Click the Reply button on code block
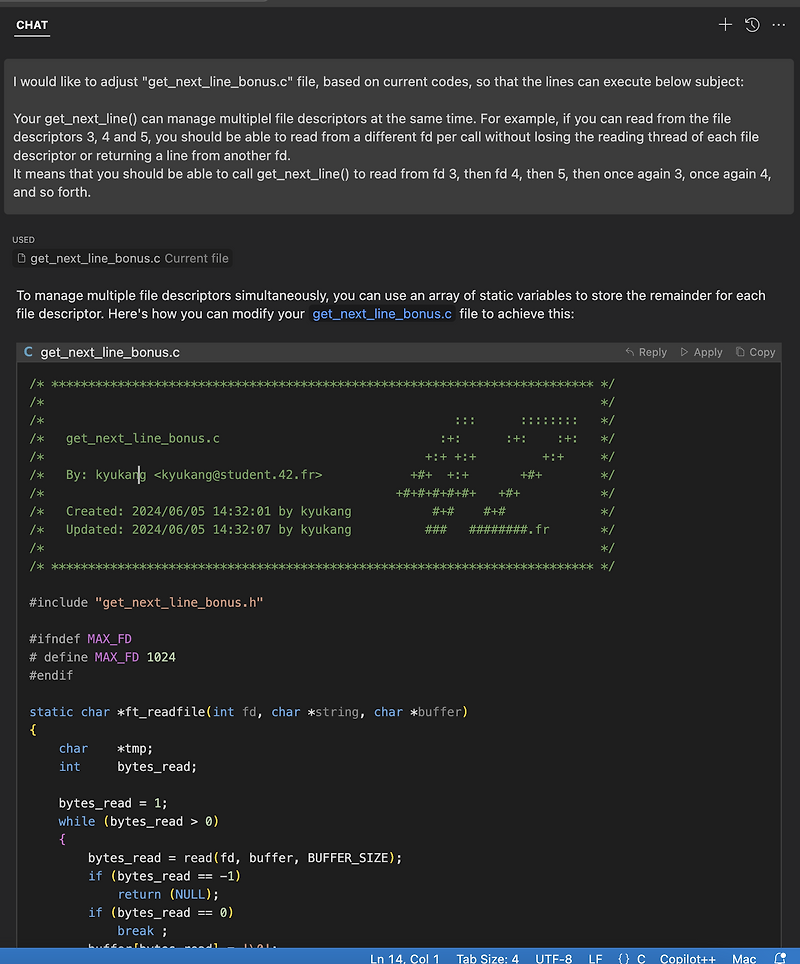 [646, 352]
